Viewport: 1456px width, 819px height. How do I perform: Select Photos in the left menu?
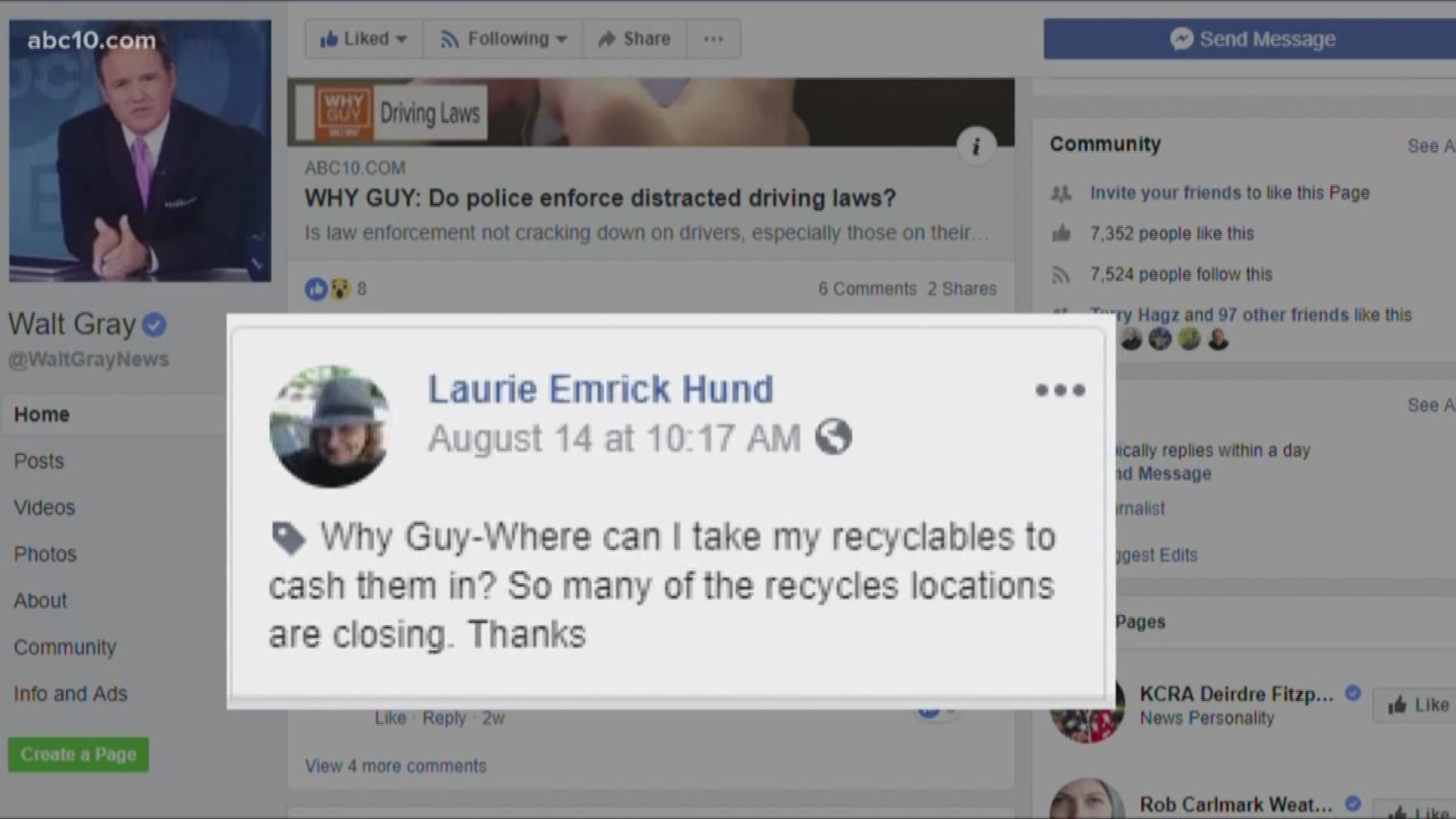click(45, 554)
